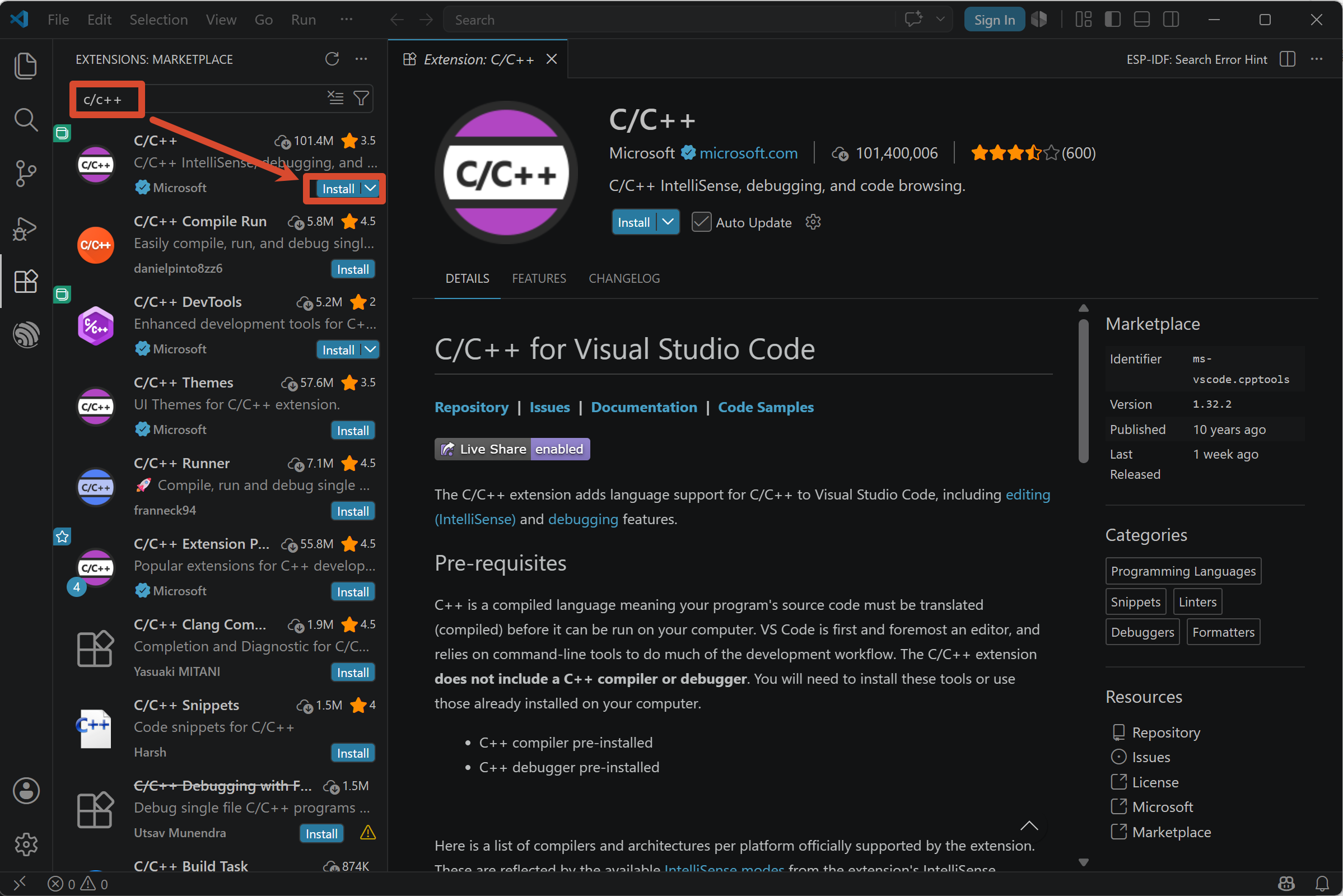Open editor More Actions ellipsis

[x=1317, y=59]
